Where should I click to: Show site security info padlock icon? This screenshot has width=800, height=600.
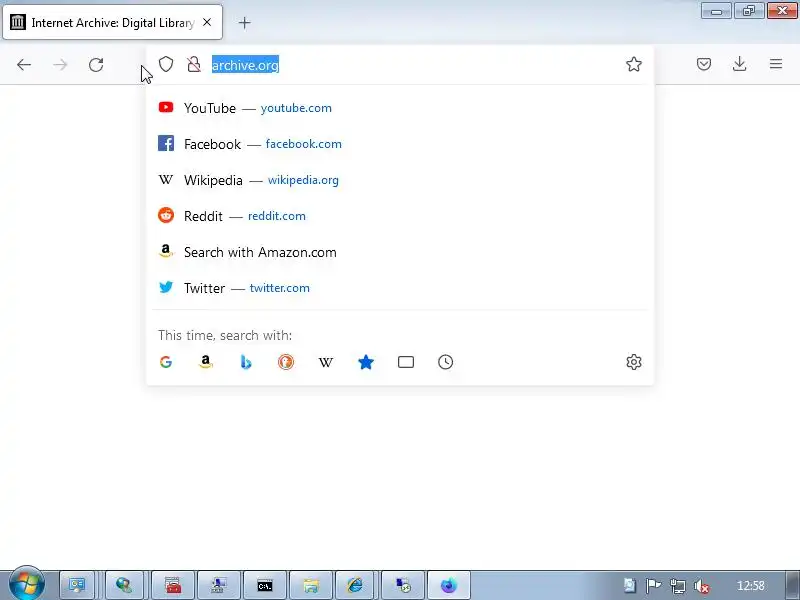coord(193,64)
